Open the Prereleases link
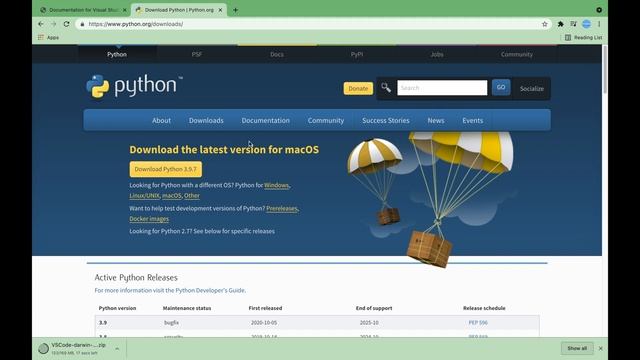 [282, 209]
